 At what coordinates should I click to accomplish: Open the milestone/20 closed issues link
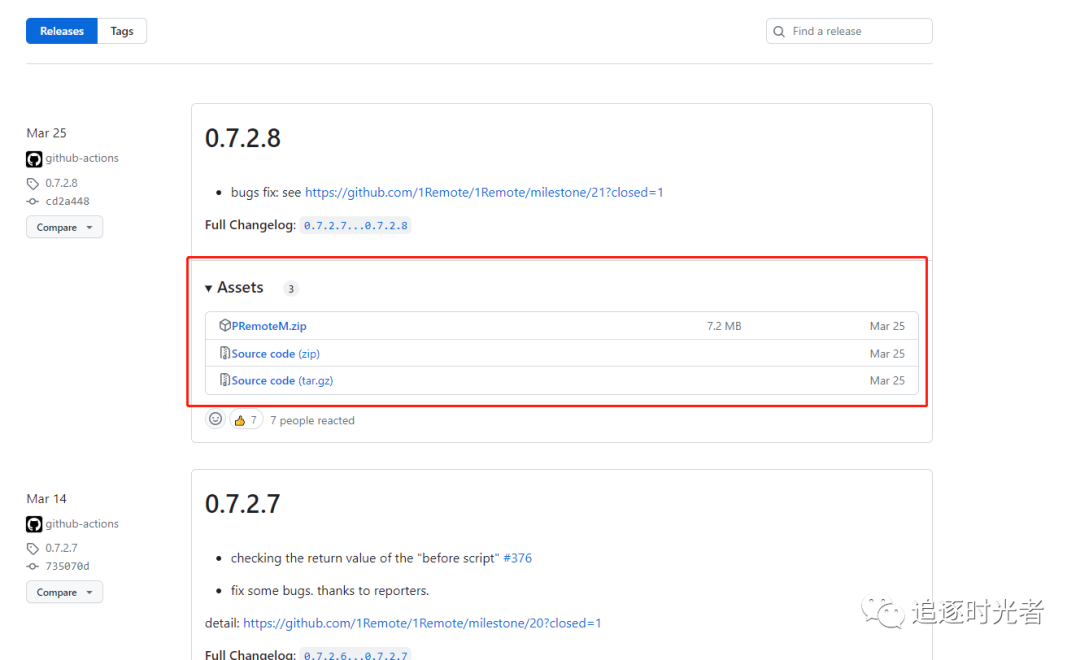pyautogui.click(x=422, y=623)
